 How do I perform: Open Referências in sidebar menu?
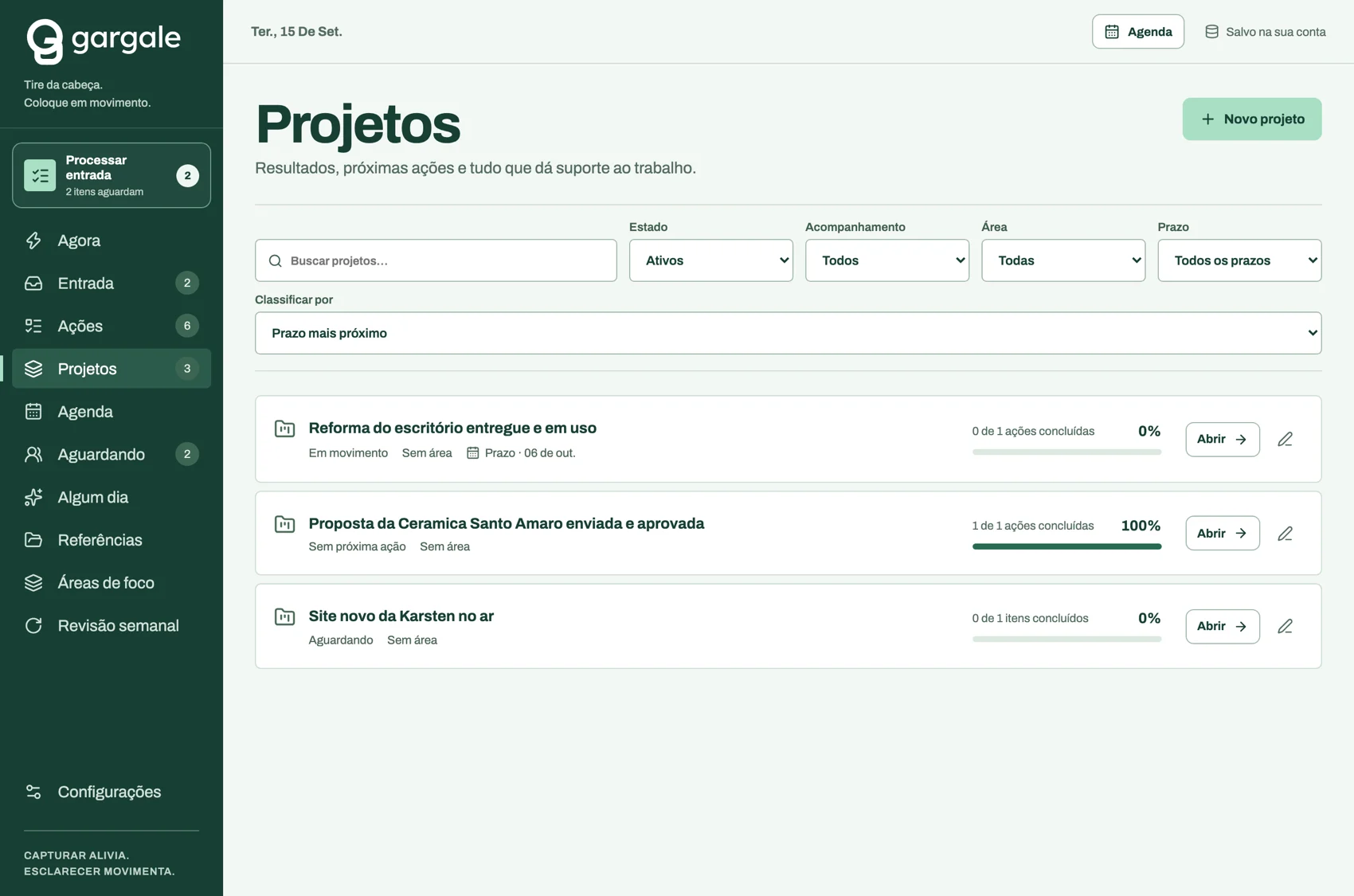click(112, 540)
